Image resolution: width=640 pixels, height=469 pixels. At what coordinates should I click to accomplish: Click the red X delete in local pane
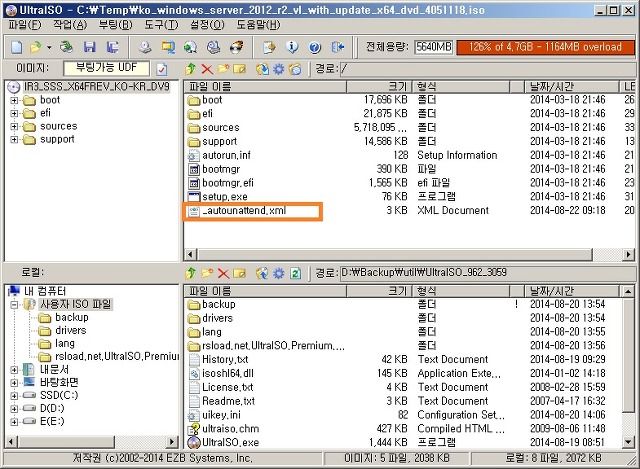223,273
